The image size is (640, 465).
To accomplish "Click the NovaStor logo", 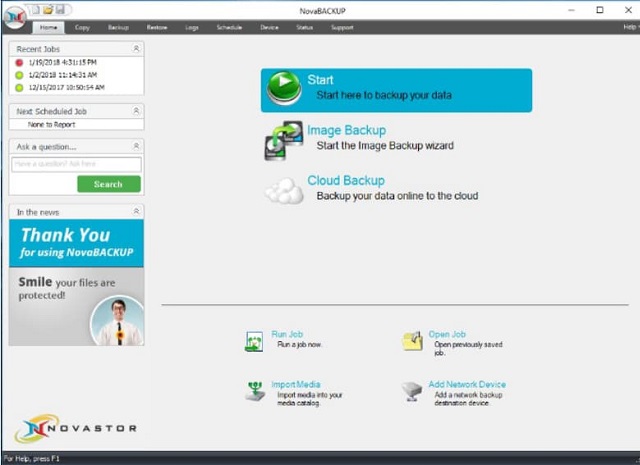I will click(x=76, y=428).
